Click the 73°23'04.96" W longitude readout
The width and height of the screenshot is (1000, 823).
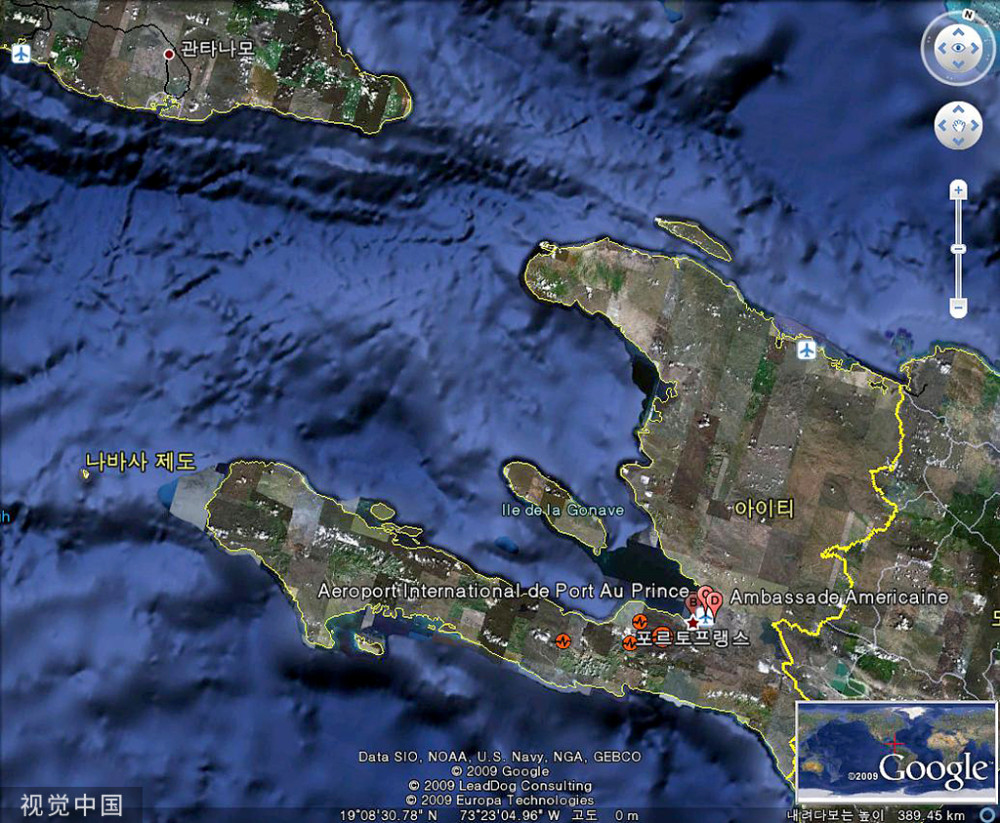(510, 815)
